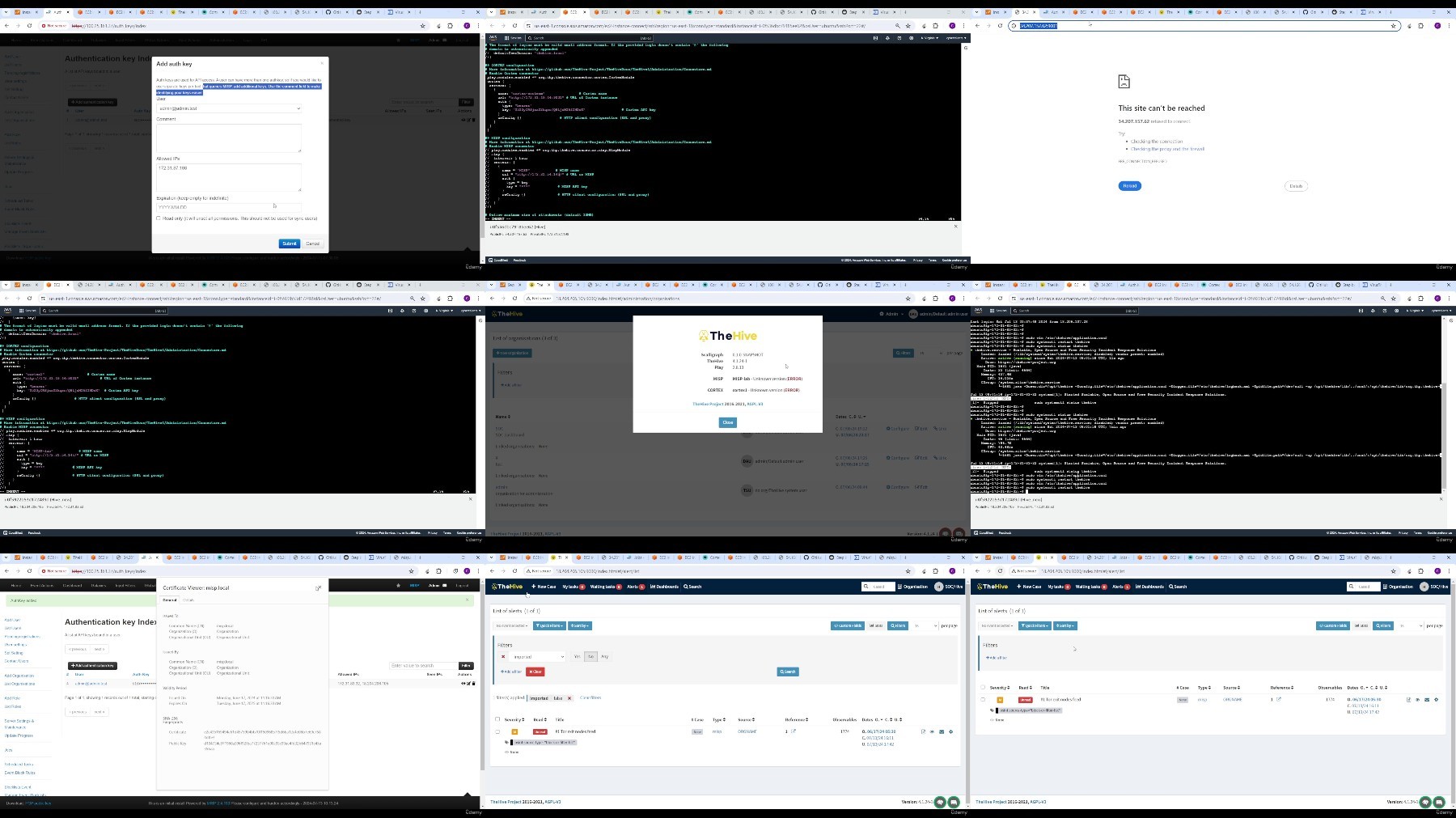Cancel the Add auth key dialog
This screenshot has width=1456, height=818.
313,244
